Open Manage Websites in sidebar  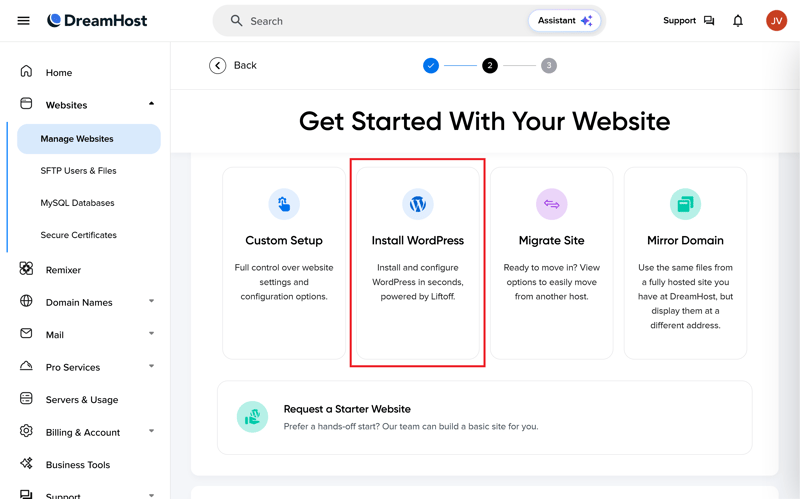tap(89, 139)
